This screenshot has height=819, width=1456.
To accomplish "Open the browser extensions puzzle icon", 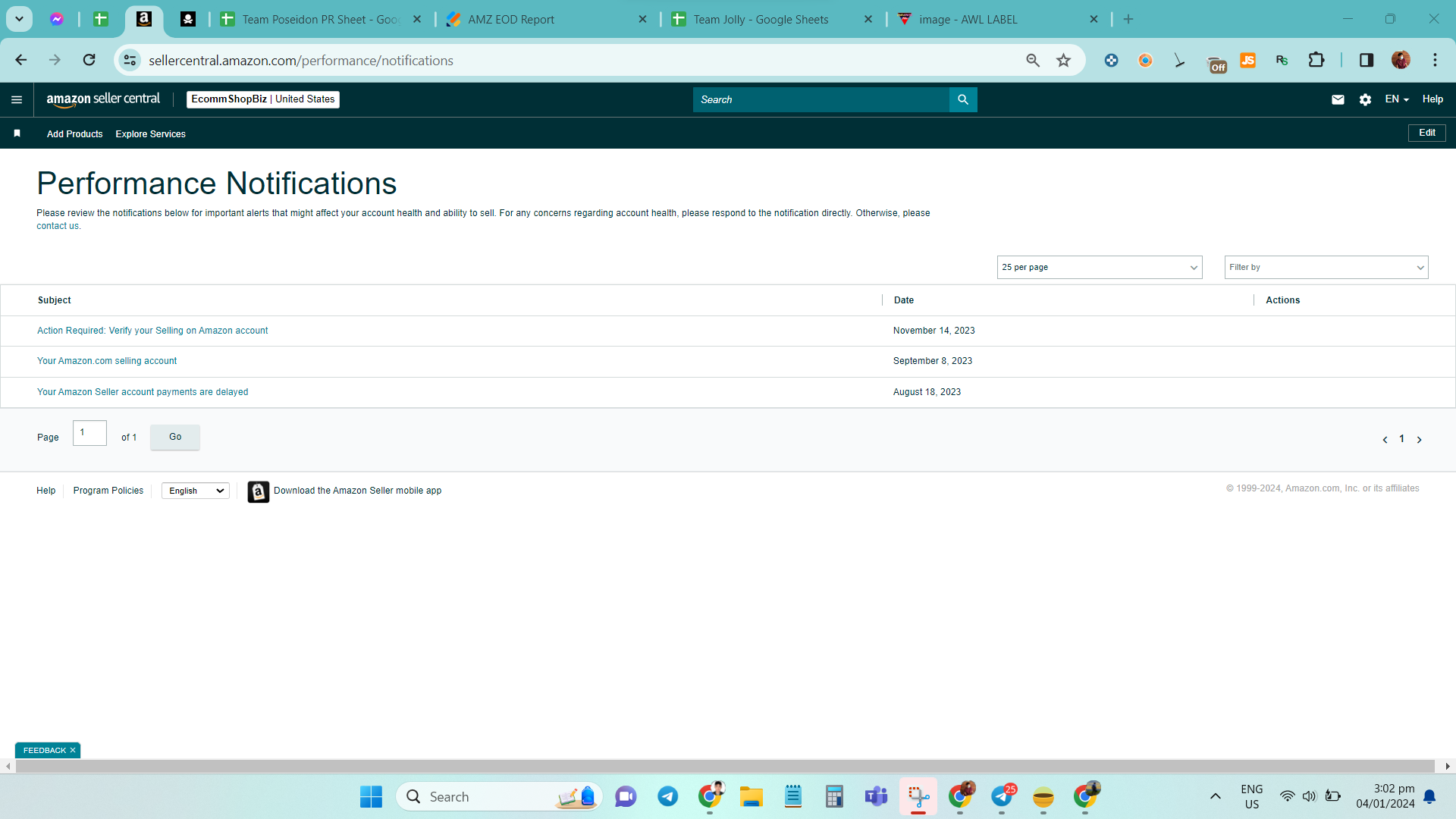I will [1316, 60].
